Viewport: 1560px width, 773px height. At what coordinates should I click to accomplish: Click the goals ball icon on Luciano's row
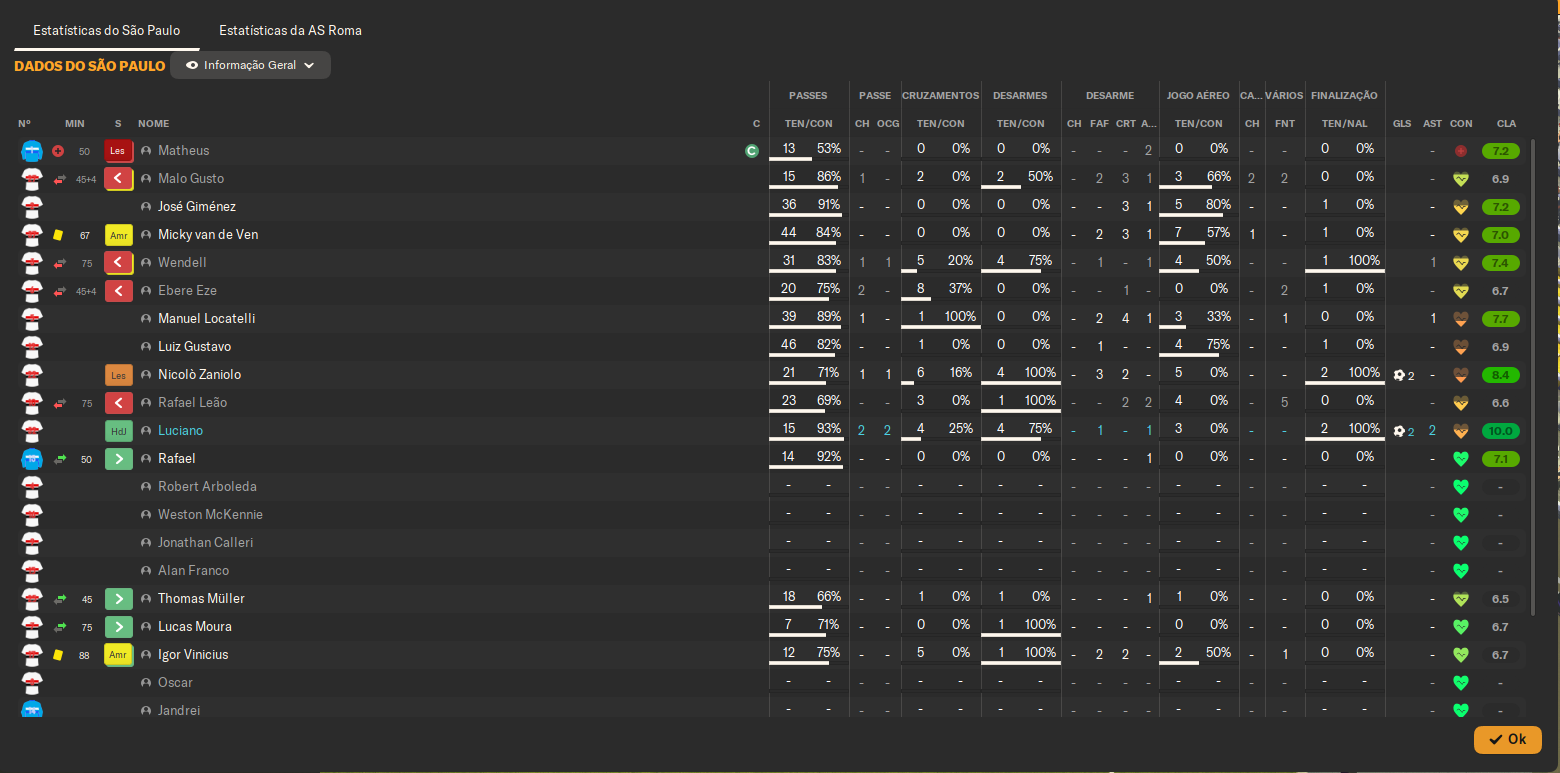(1399, 431)
